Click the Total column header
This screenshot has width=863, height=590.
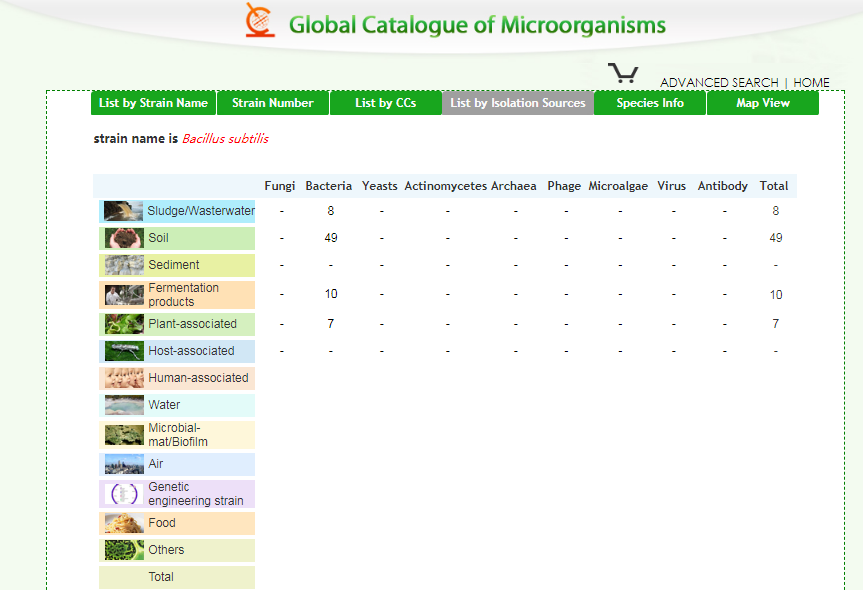(774, 186)
